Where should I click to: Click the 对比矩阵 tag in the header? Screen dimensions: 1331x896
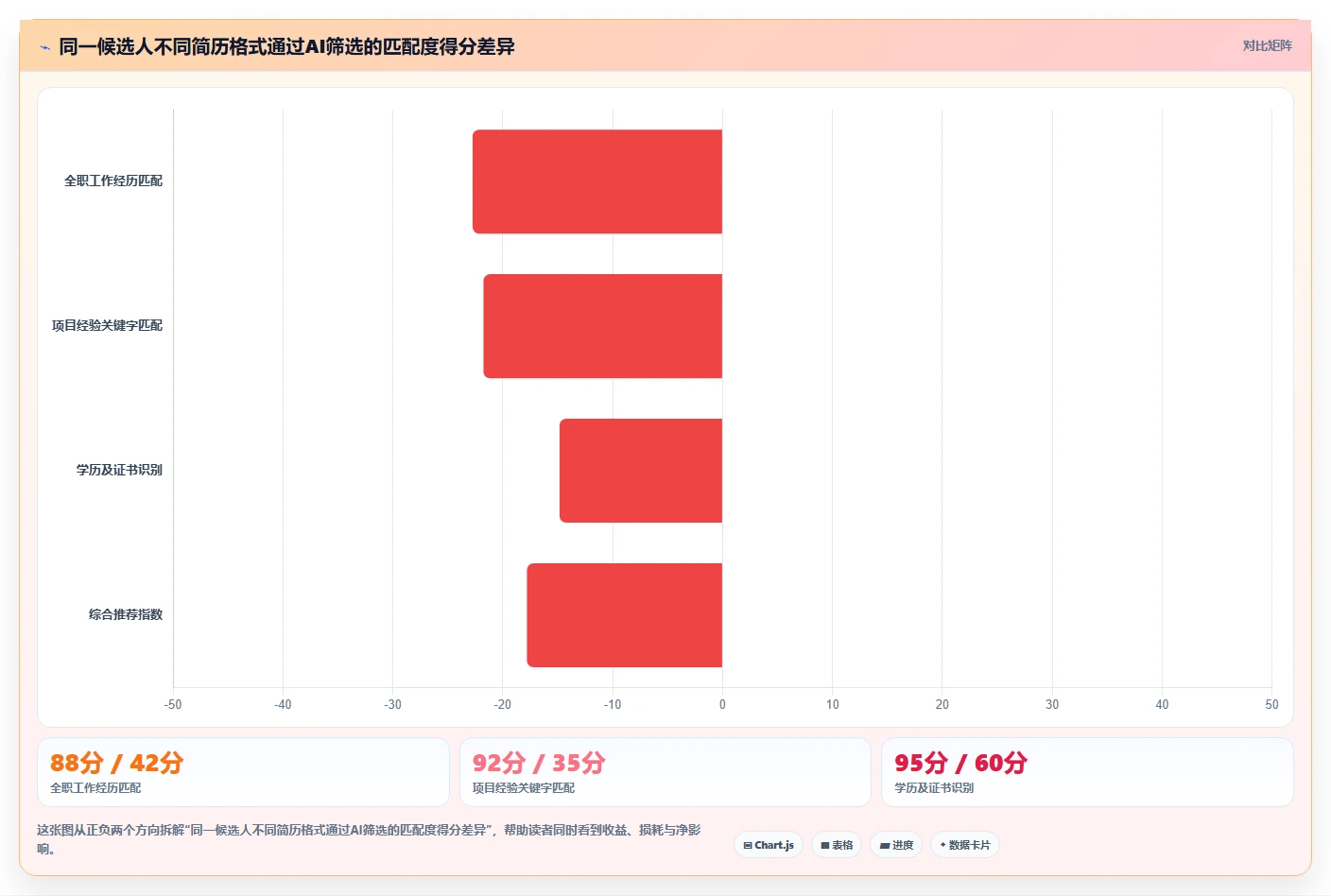(x=1267, y=45)
